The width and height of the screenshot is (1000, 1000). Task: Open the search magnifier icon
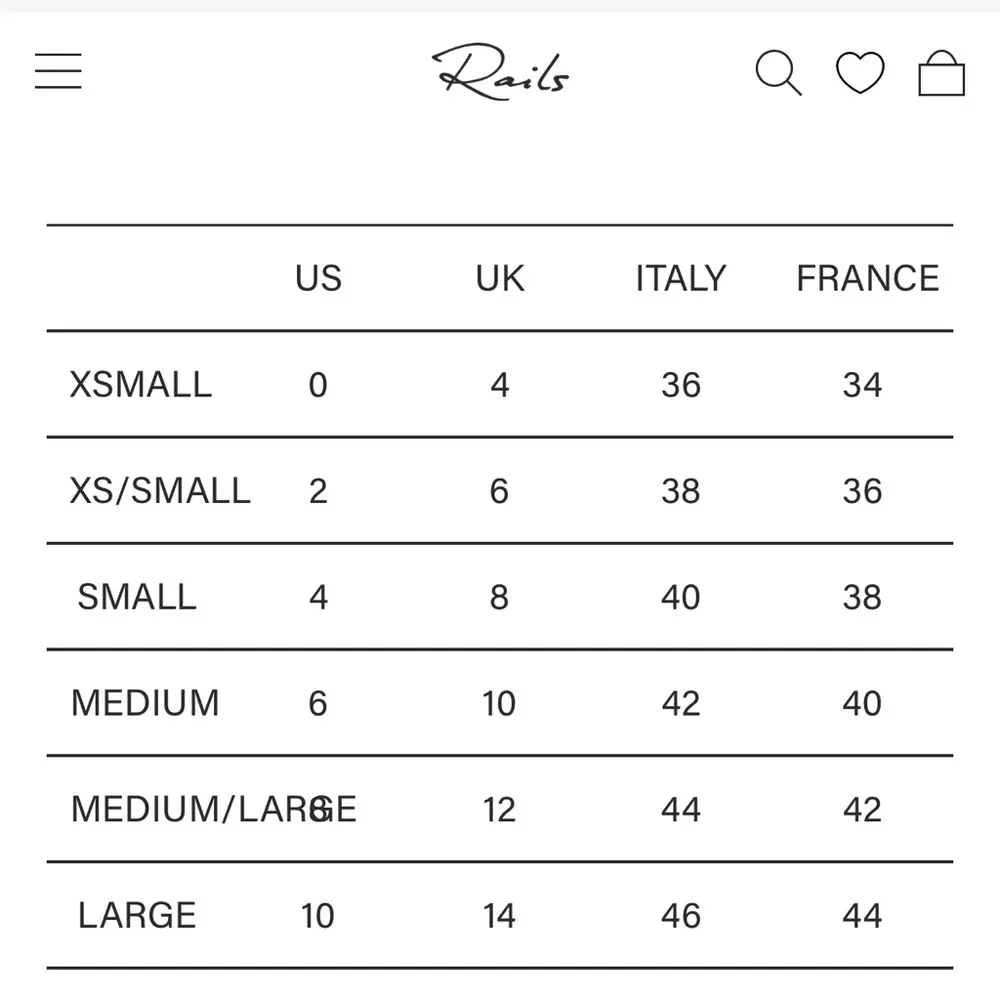pos(778,73)
